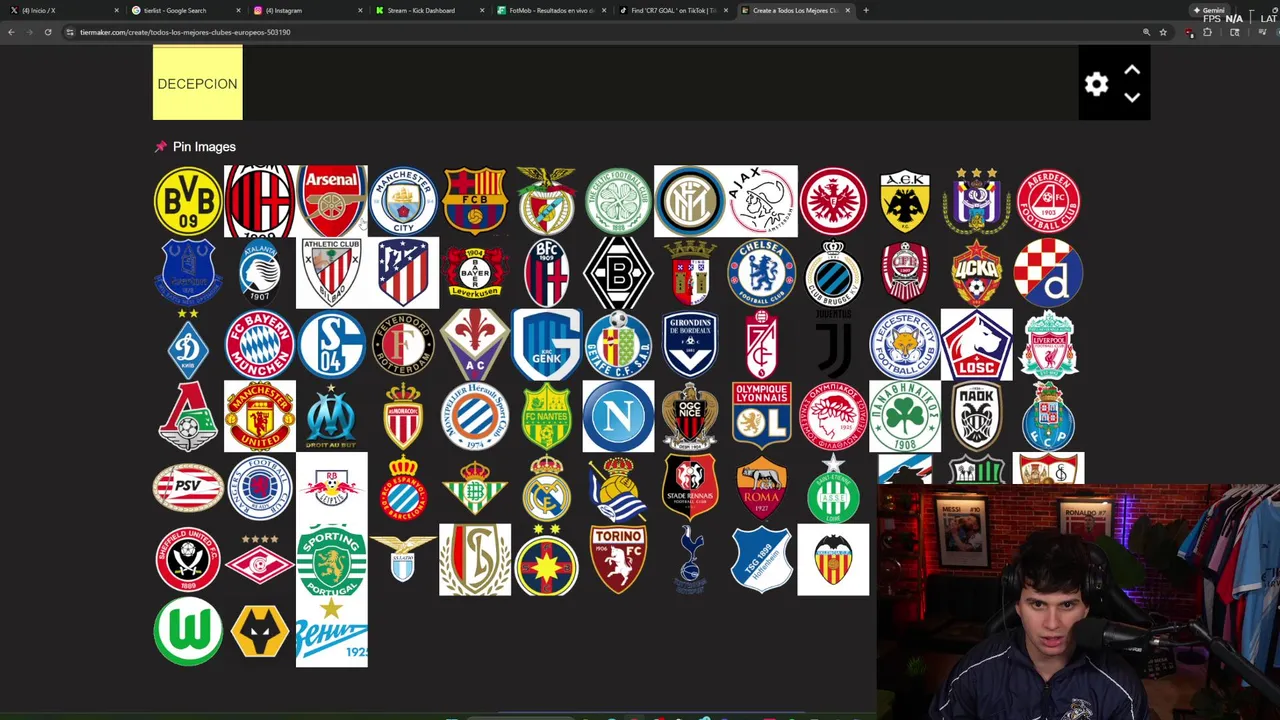Click the yellow DECEPCION tier label
Viewport: 1280px width, 720px height.
(x=198, y=84)
